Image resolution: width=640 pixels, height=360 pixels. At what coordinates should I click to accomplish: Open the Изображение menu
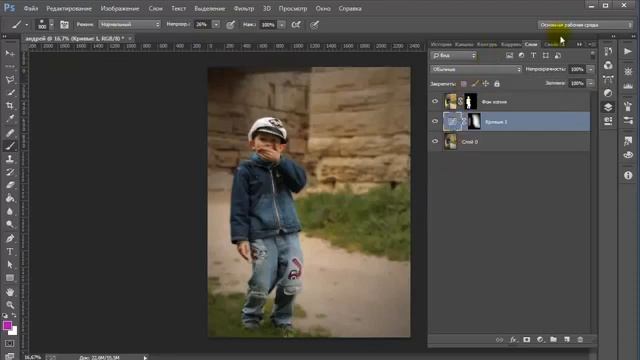[x=120, y=8]
